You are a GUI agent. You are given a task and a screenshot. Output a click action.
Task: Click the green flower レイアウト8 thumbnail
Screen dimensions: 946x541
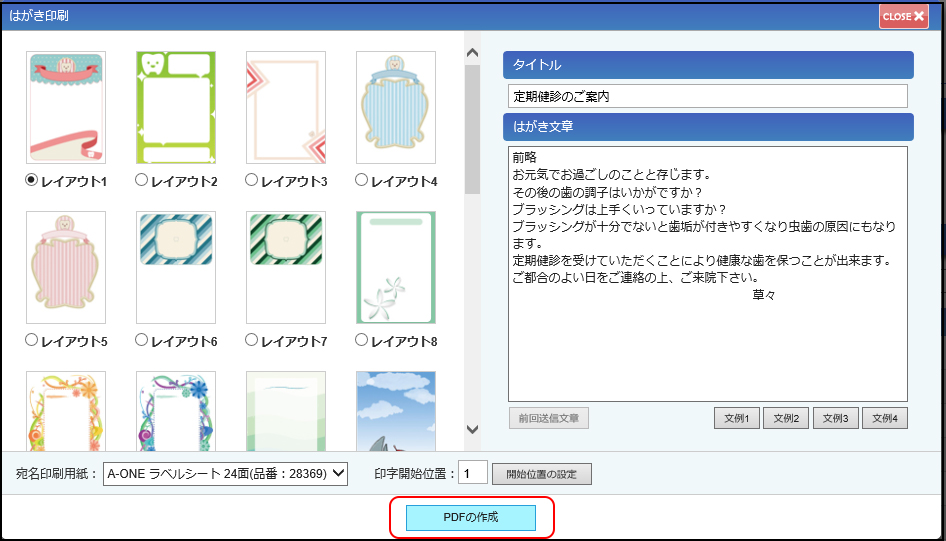(396, 267)
